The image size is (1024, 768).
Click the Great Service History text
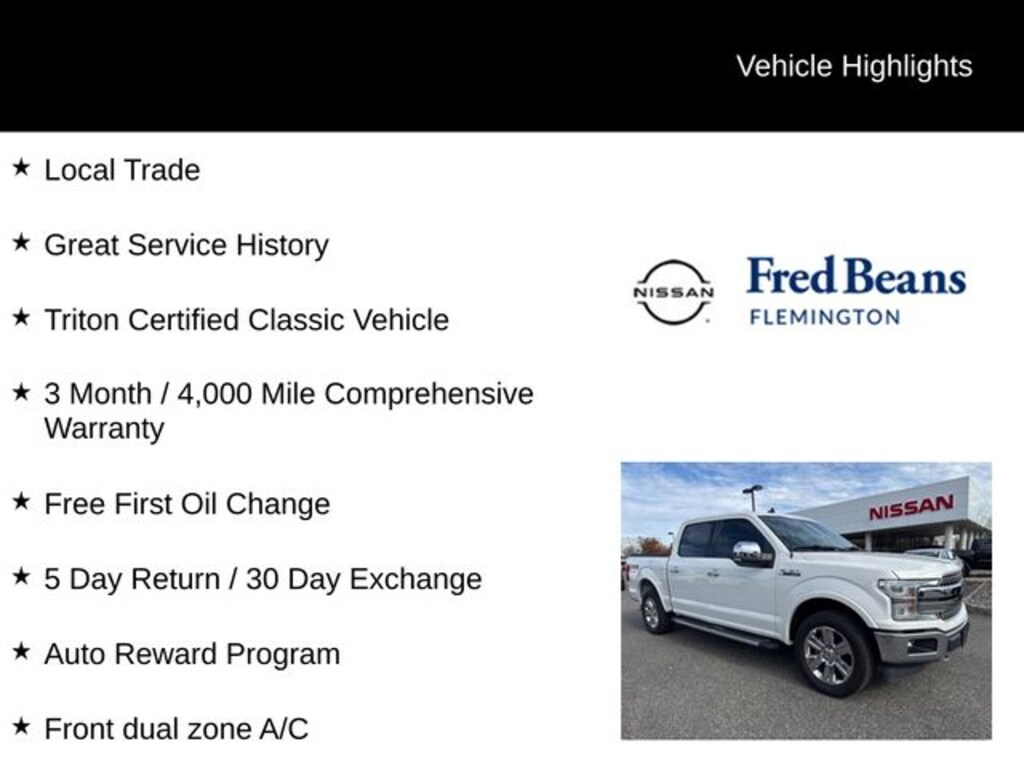(x=186, y=245)
